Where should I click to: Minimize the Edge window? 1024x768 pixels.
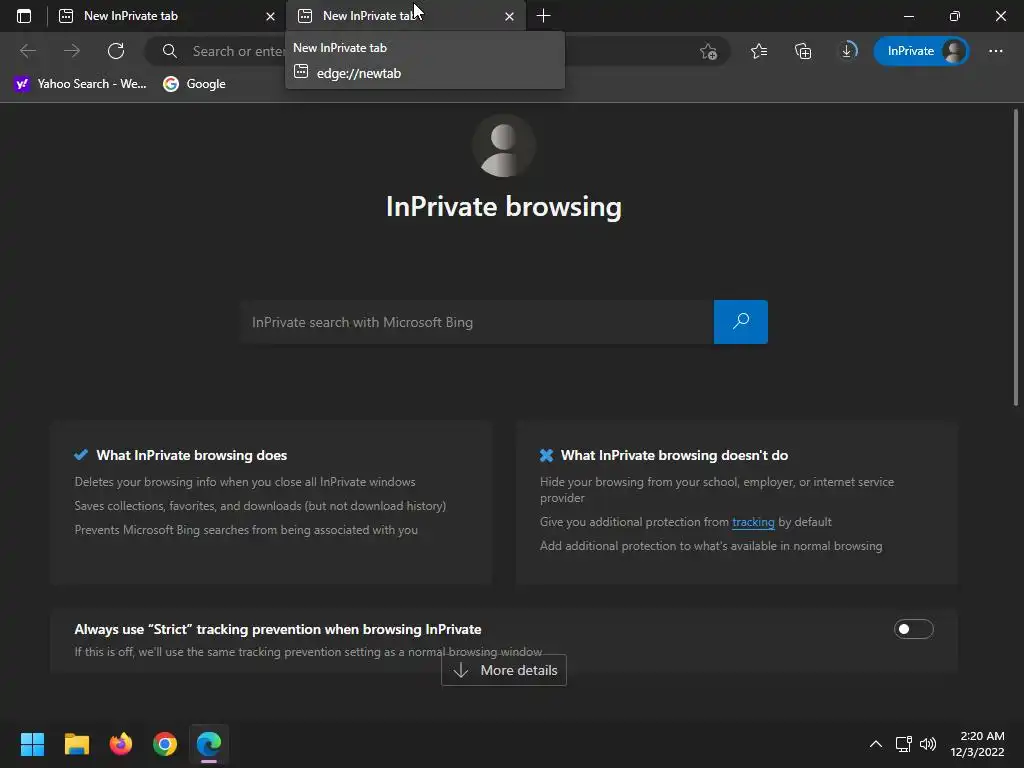[909, 16]
